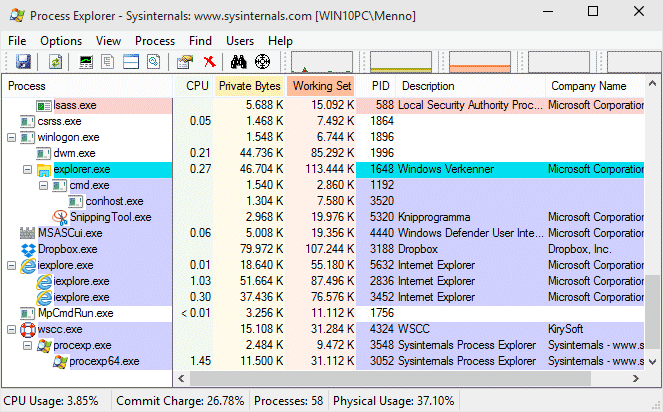Click the yellow commit history mini graph
The image size is (663, 412).
point(401,62)
